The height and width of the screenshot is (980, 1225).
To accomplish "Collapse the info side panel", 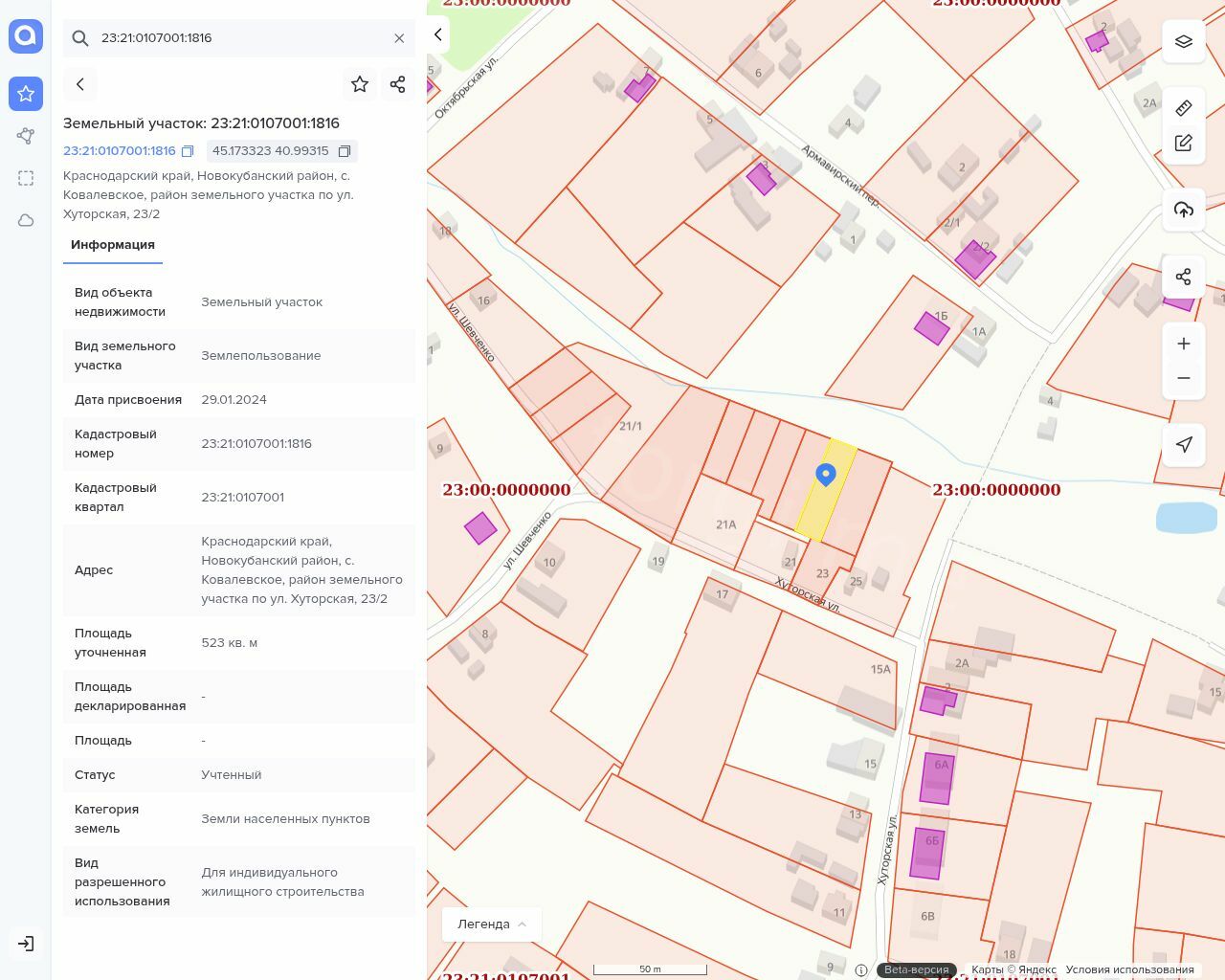I will click(x=438, y=34).
